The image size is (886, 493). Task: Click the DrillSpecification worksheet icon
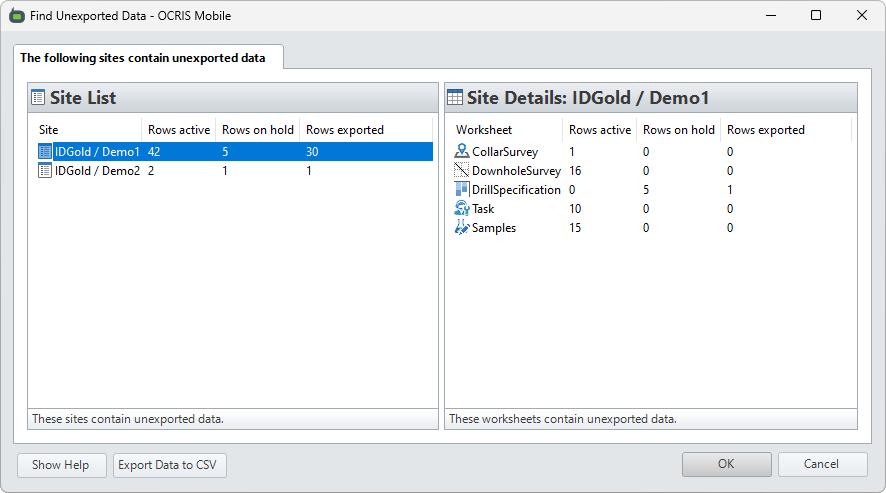tap(462, 189)
